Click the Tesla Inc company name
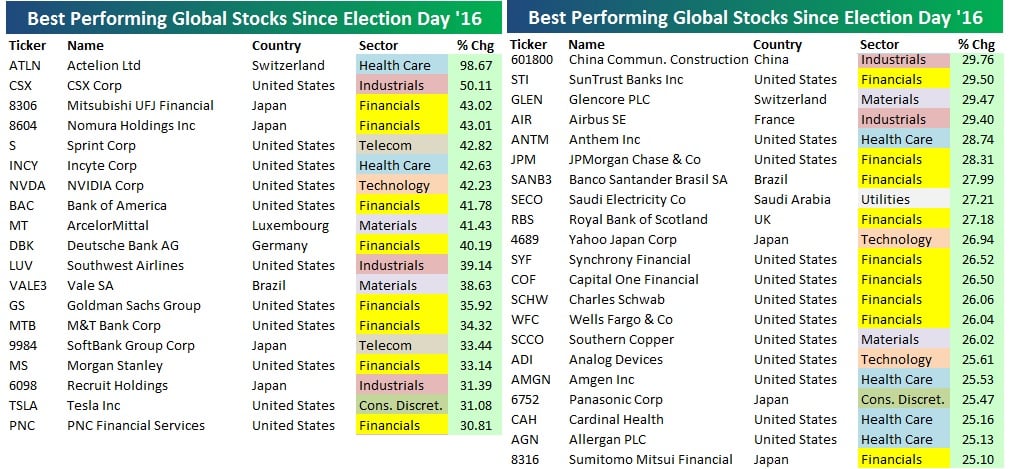Image resolution: width=1010 pixels, height=469 pixels. tap(94, 405)
